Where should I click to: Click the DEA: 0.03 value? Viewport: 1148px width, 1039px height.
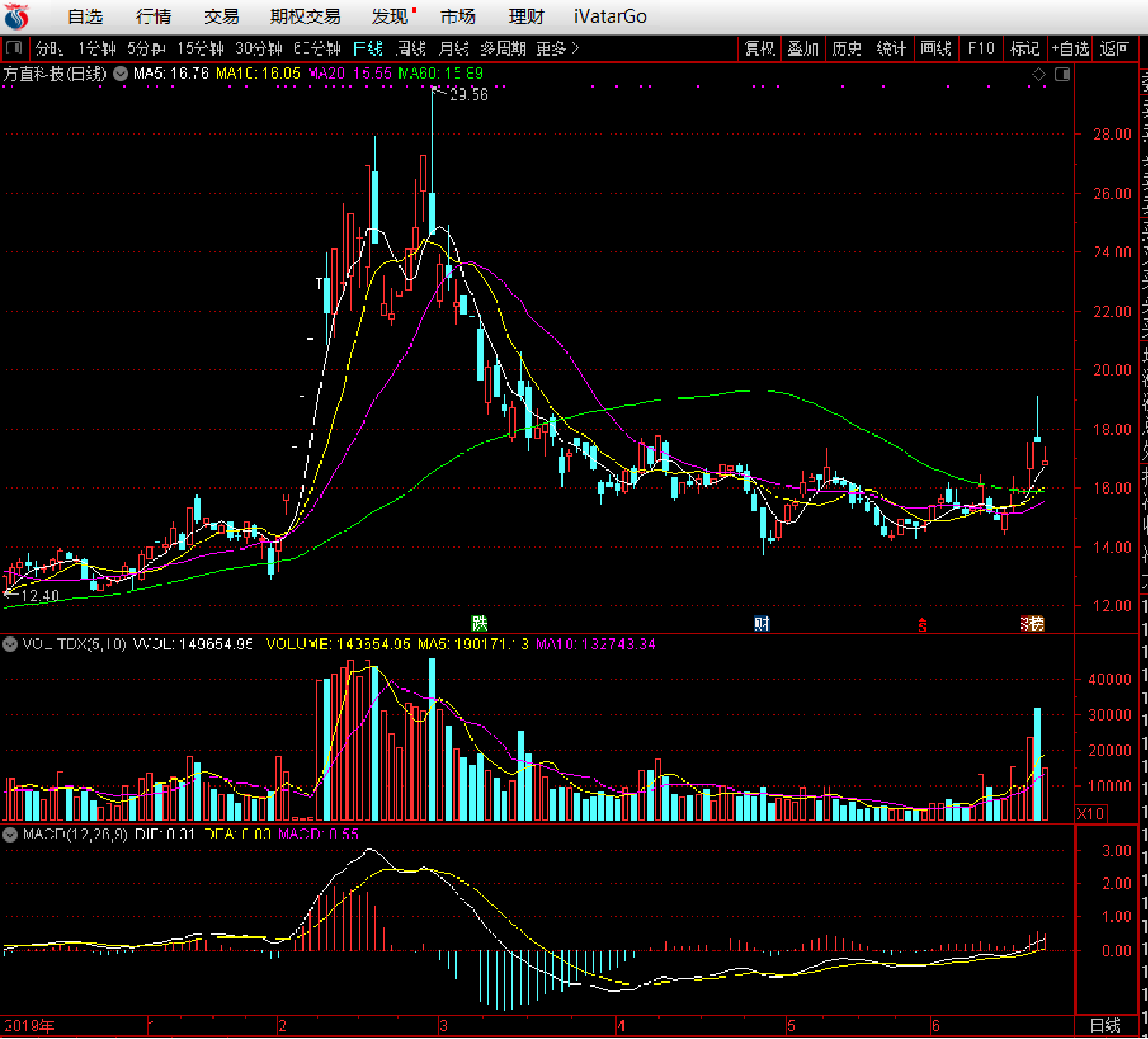tap(237, 834)
